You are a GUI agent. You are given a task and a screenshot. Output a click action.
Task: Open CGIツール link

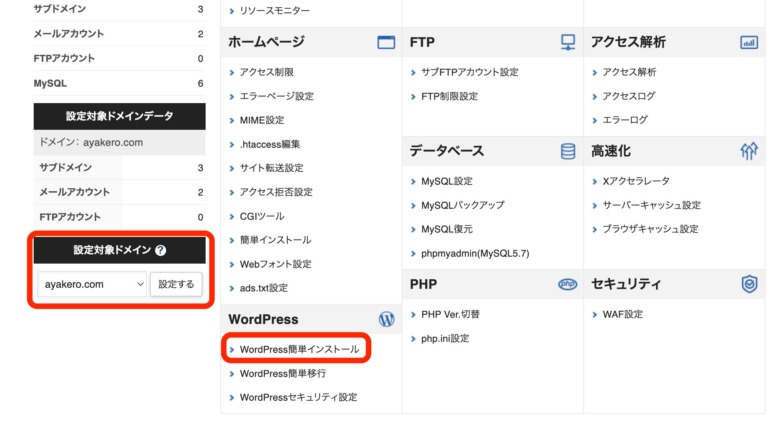tap(262, 216)
